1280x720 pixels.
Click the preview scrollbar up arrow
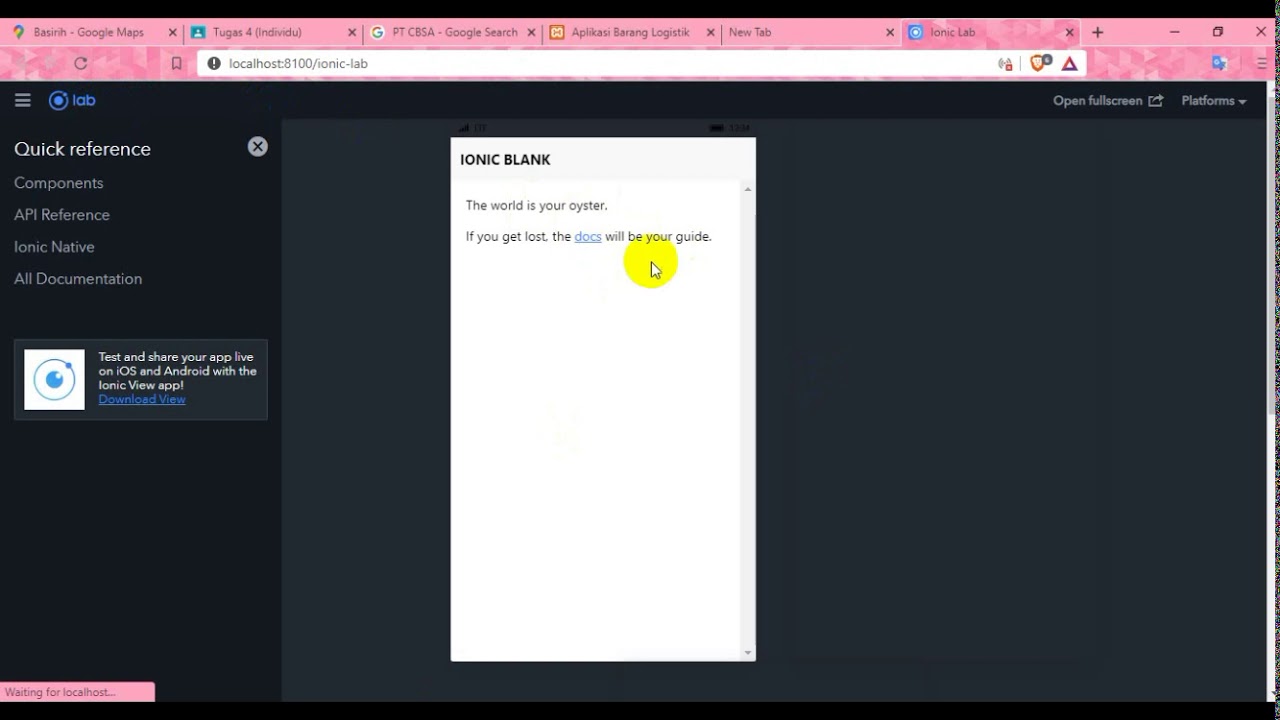click(x=747, y=189)
